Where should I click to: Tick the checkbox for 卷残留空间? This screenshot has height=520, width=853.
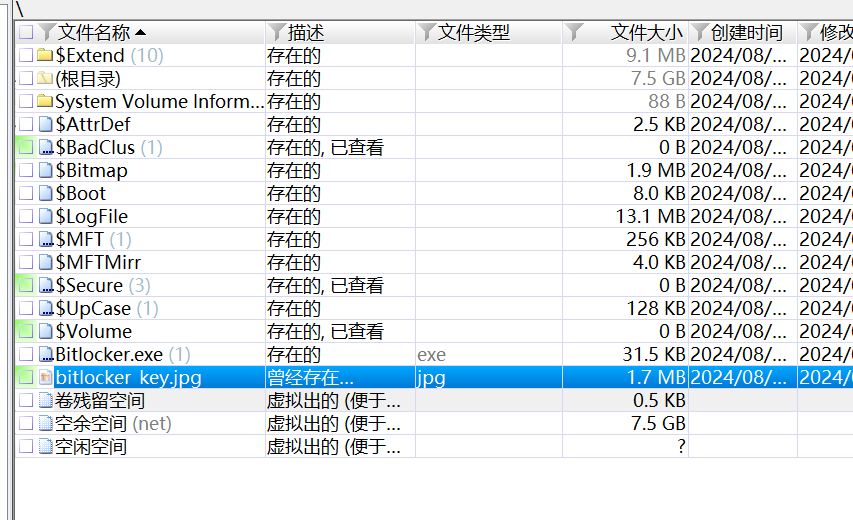click(26, 400)
